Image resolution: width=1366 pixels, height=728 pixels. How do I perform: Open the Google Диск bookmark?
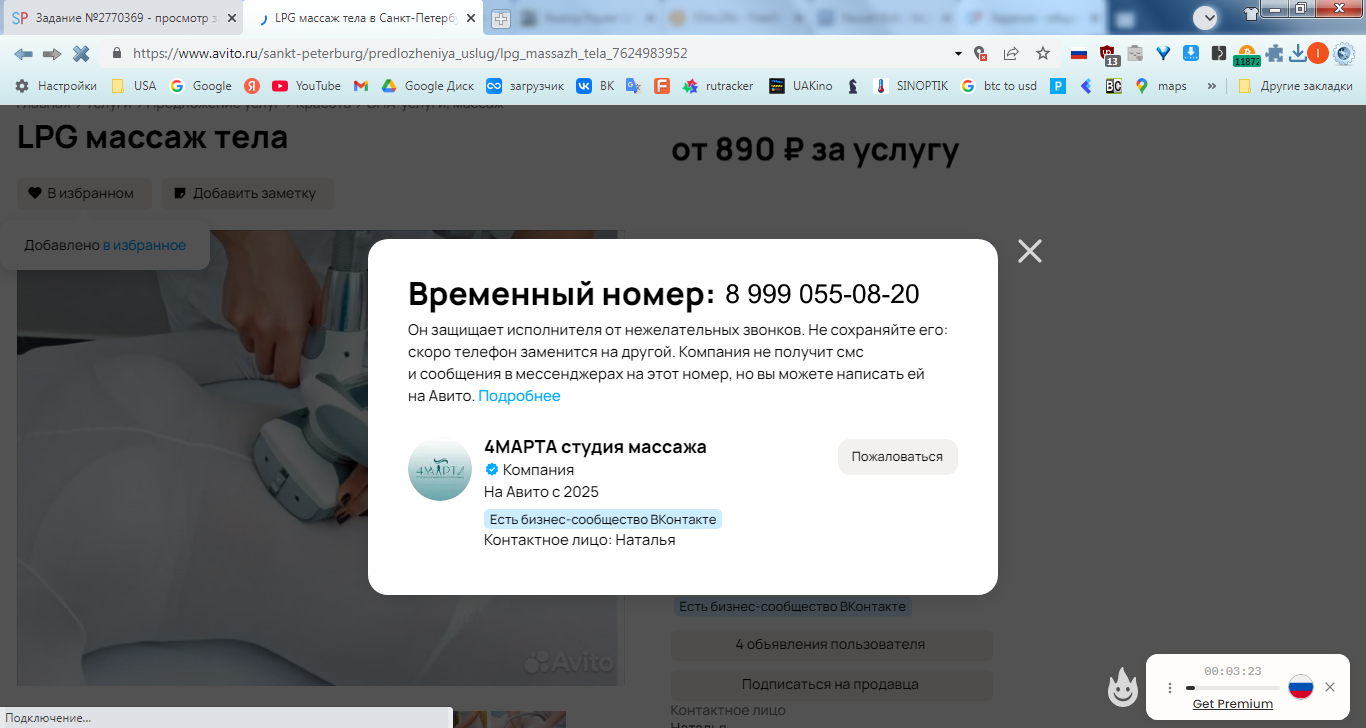[x=428, y=86]
